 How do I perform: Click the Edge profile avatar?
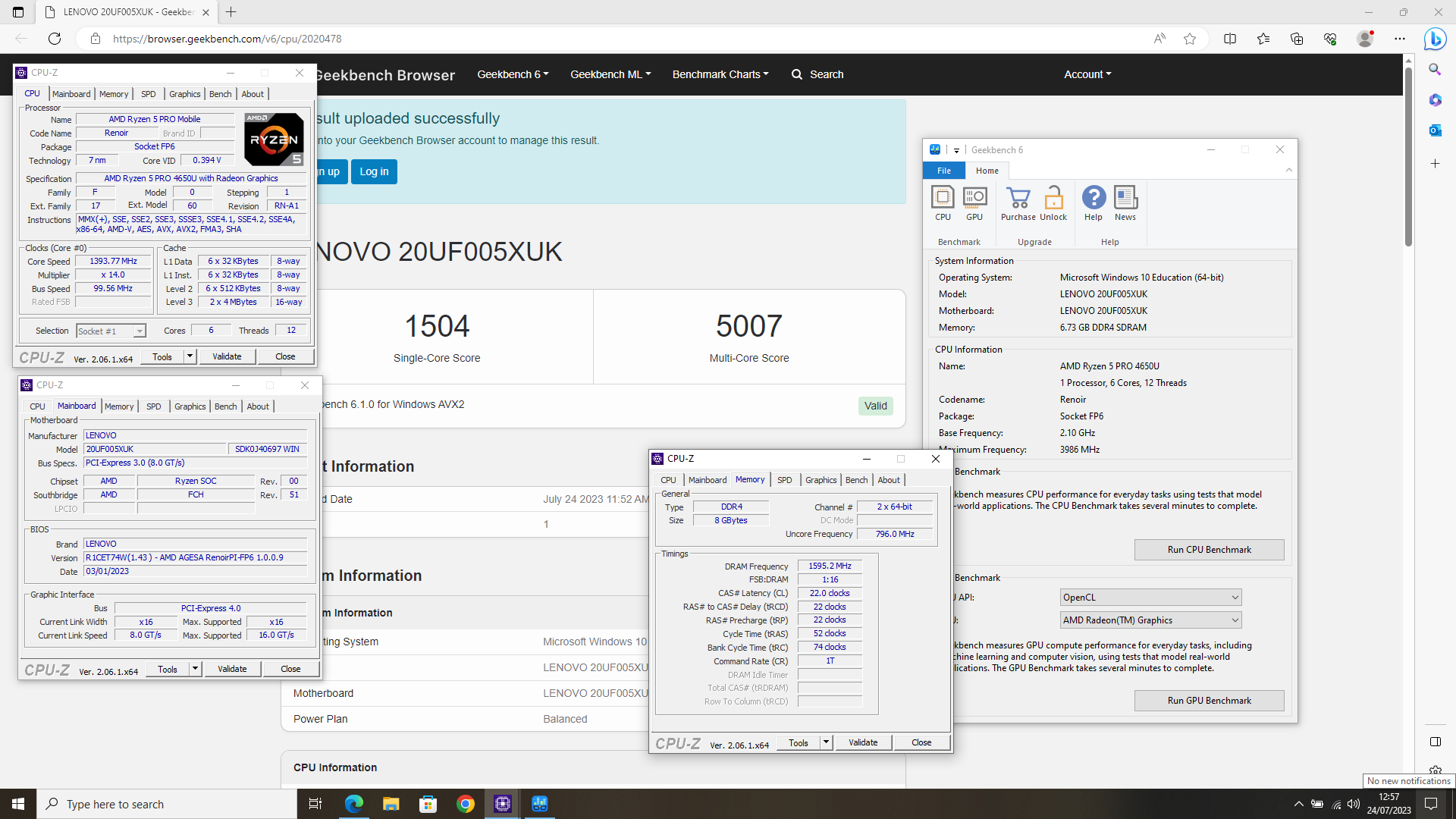[x=1365, y=39]
